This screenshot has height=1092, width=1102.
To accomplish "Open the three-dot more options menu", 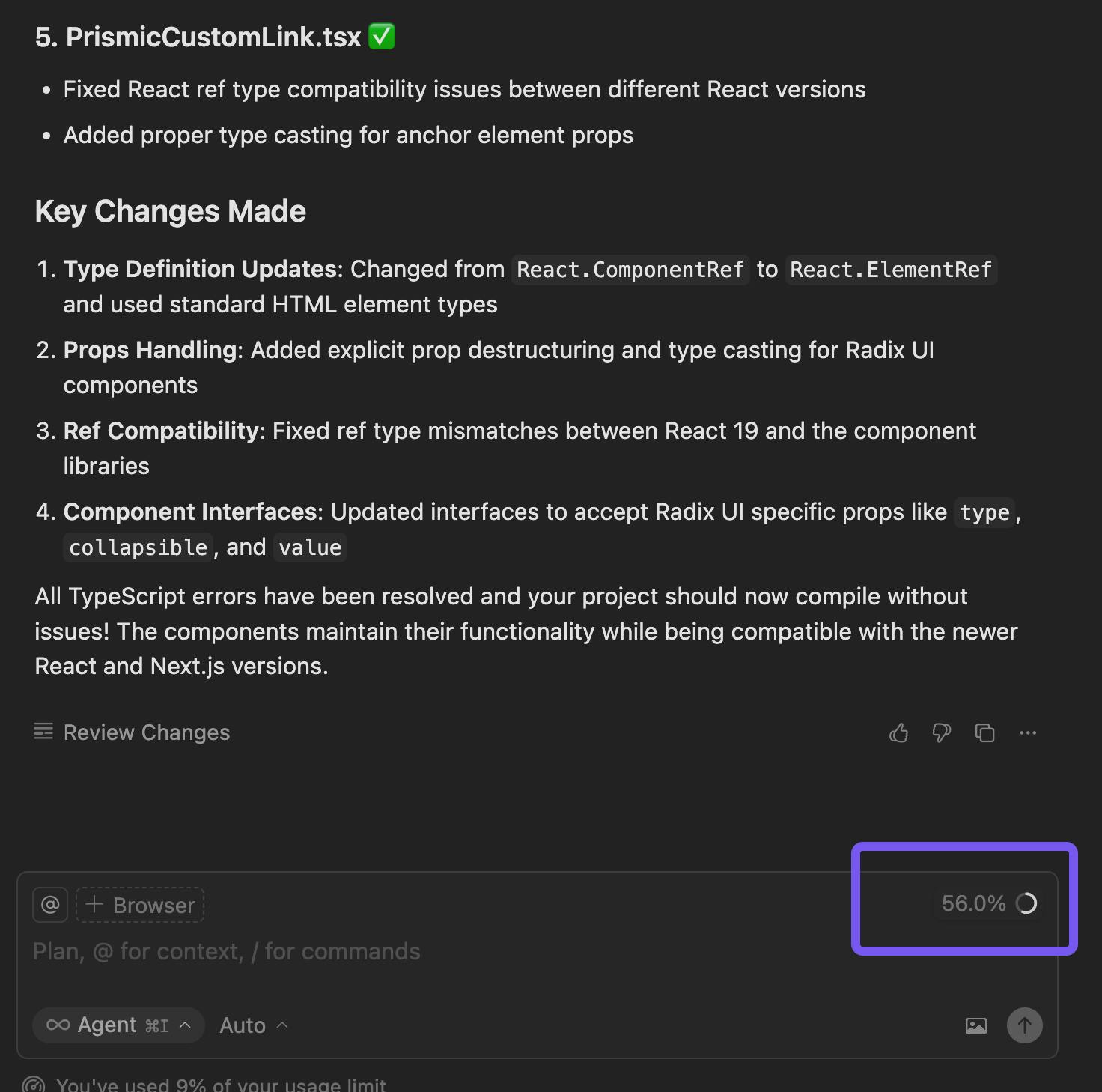I will tap(1028, 732).
